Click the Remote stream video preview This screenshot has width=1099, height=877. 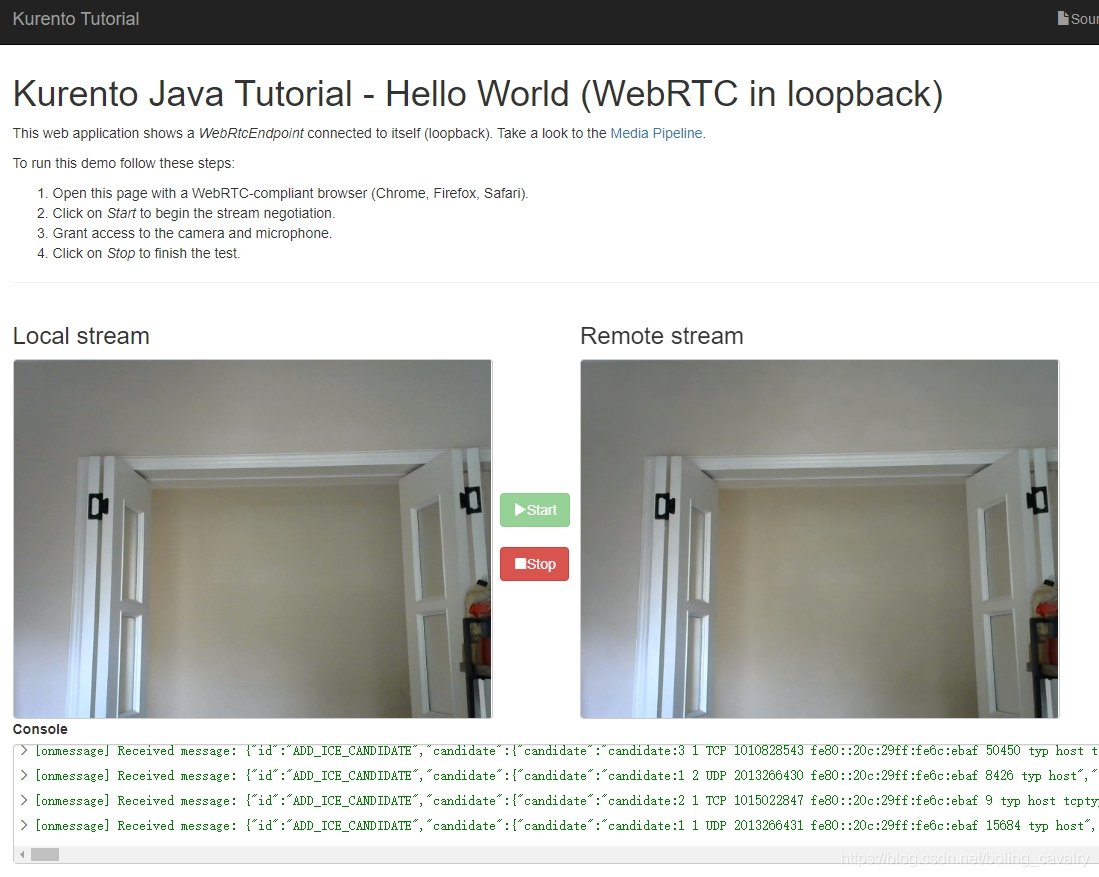(x=819, y=538)
